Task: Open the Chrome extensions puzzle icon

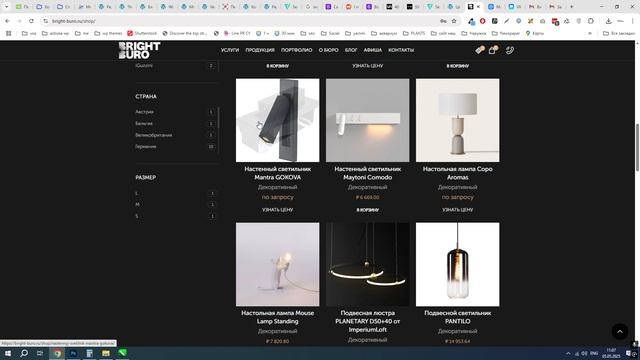Action: click(x=591, y=21)
